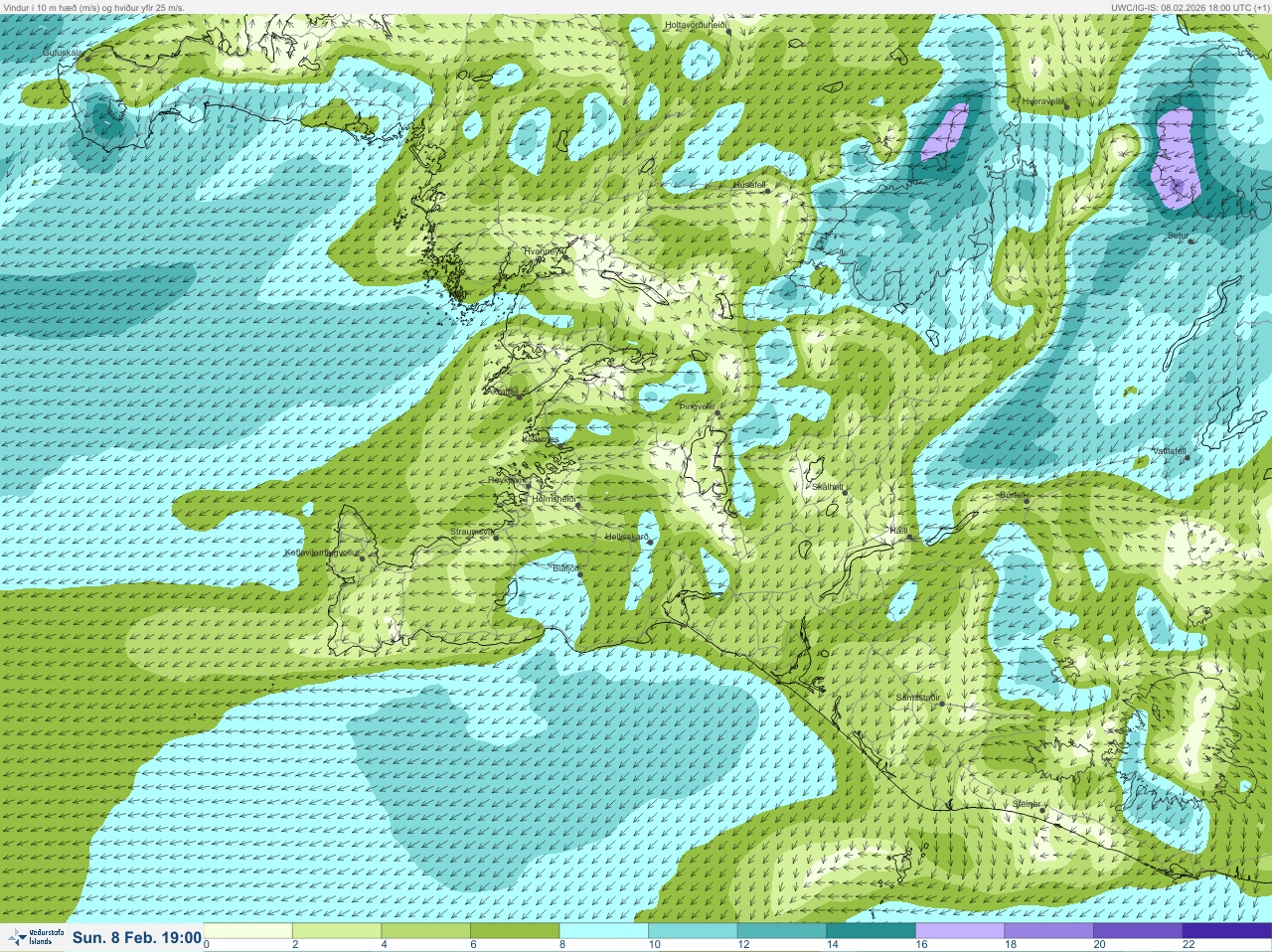
Task: Click the Skálholt station dot marker
Action: 845,494
